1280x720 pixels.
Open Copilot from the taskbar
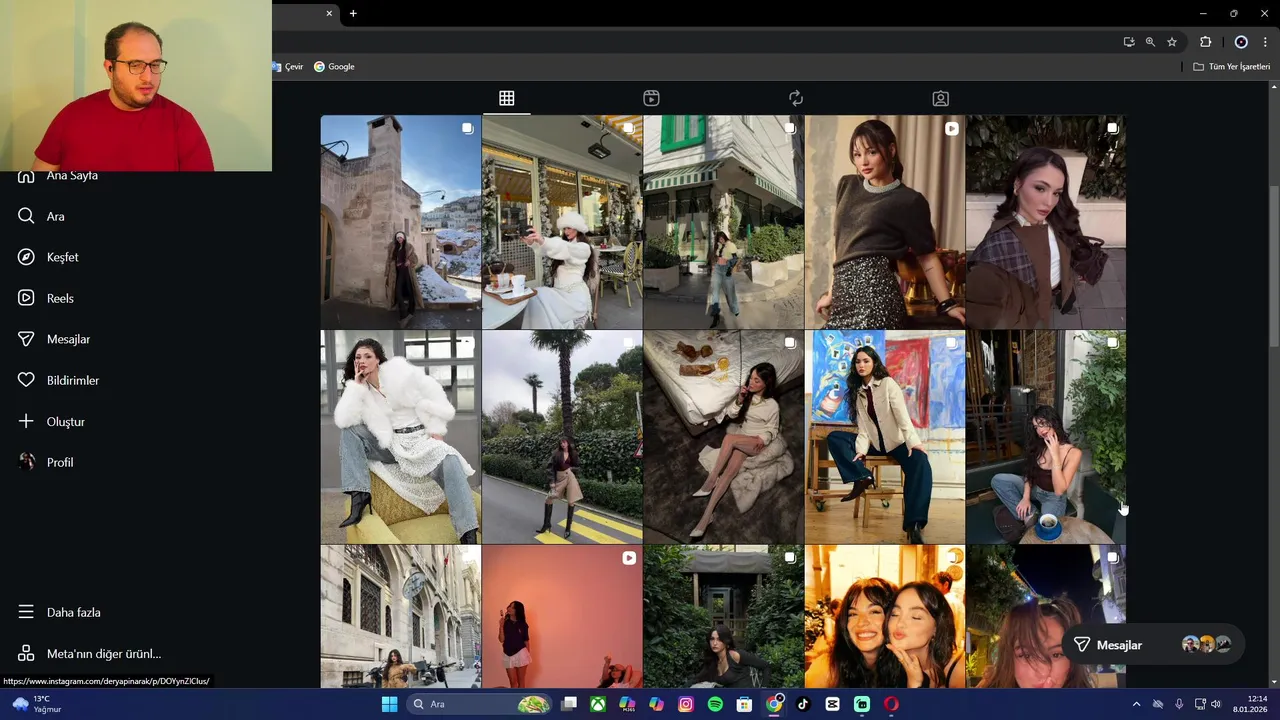pos(656,704)
